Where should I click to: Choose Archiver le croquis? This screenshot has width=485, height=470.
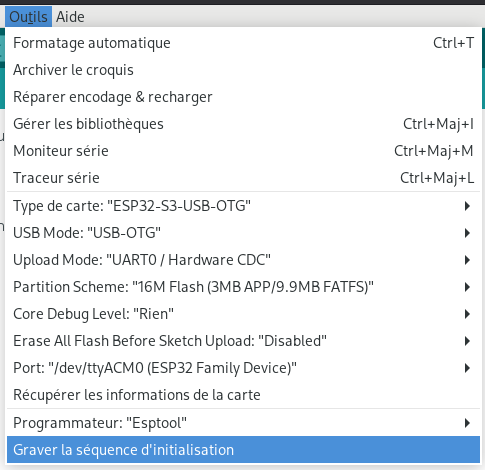point(243,70)
